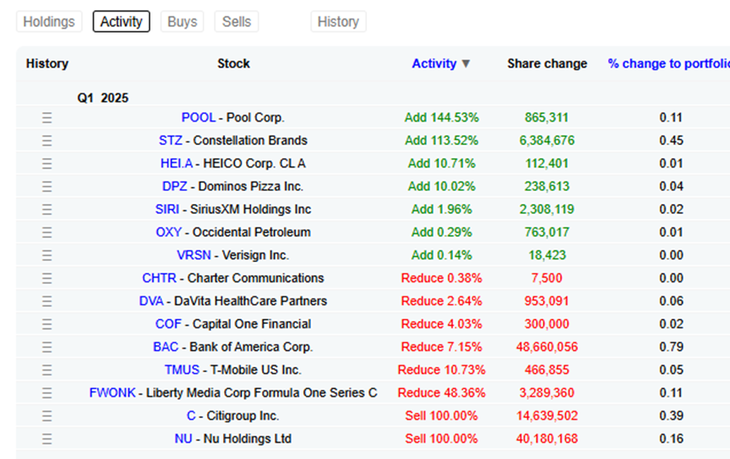
Task: Open the Buys tab
Action: pyautogui.click(x=181, y=22)
